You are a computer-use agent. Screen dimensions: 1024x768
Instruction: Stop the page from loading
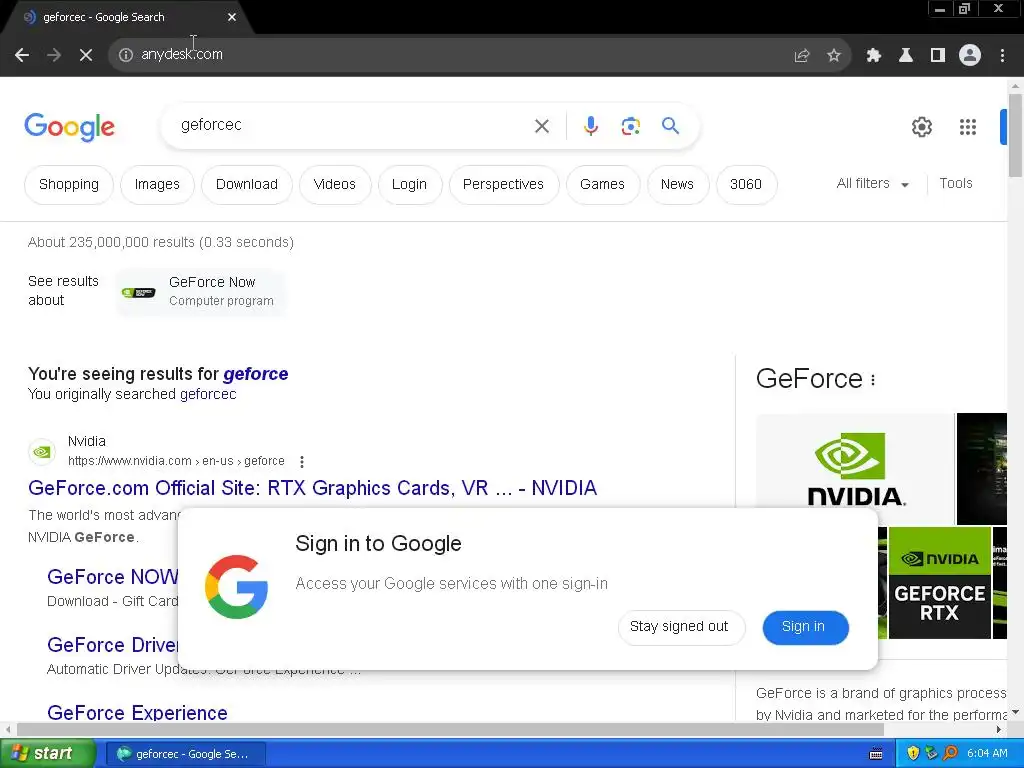(86, 55)
